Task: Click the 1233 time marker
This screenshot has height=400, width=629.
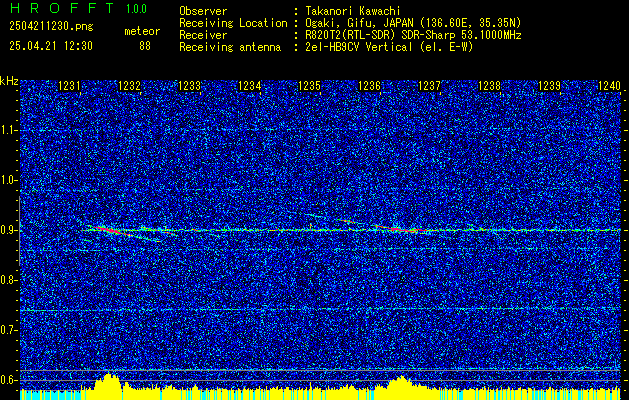Action: [x=189, y=86]
